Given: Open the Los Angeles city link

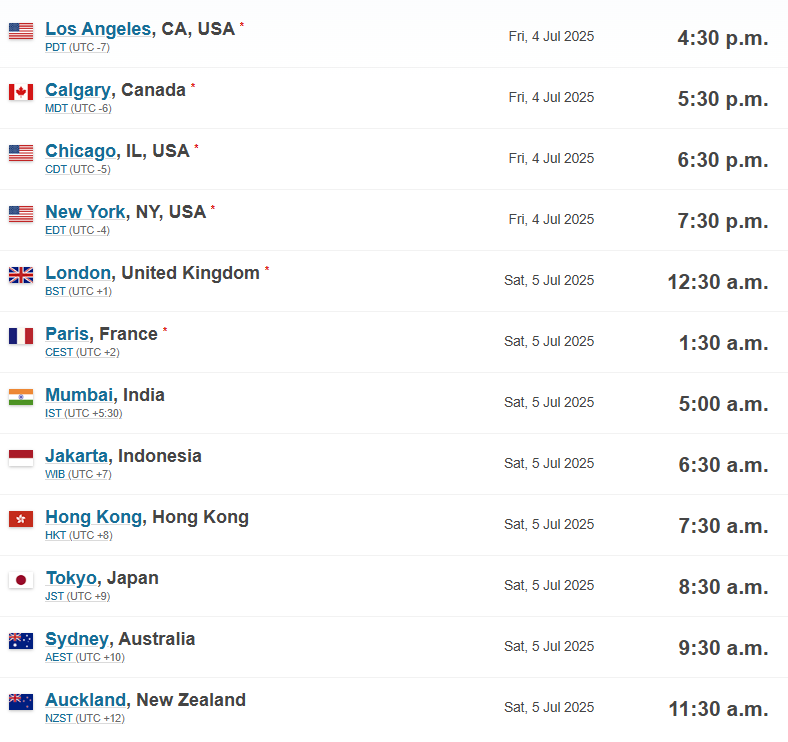Looking at the screenshot, I should [98, 29].
